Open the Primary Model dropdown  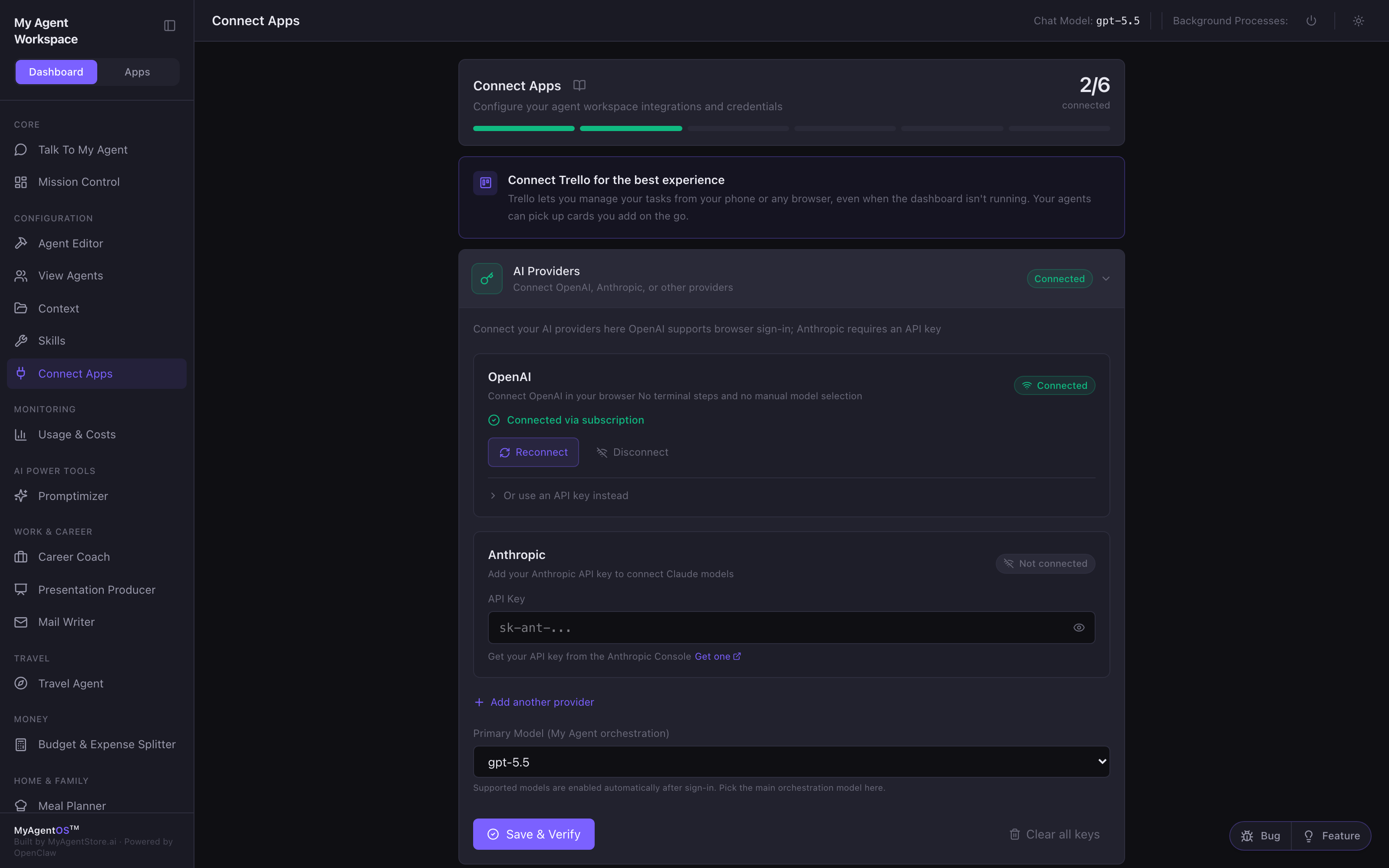point(791,762)
